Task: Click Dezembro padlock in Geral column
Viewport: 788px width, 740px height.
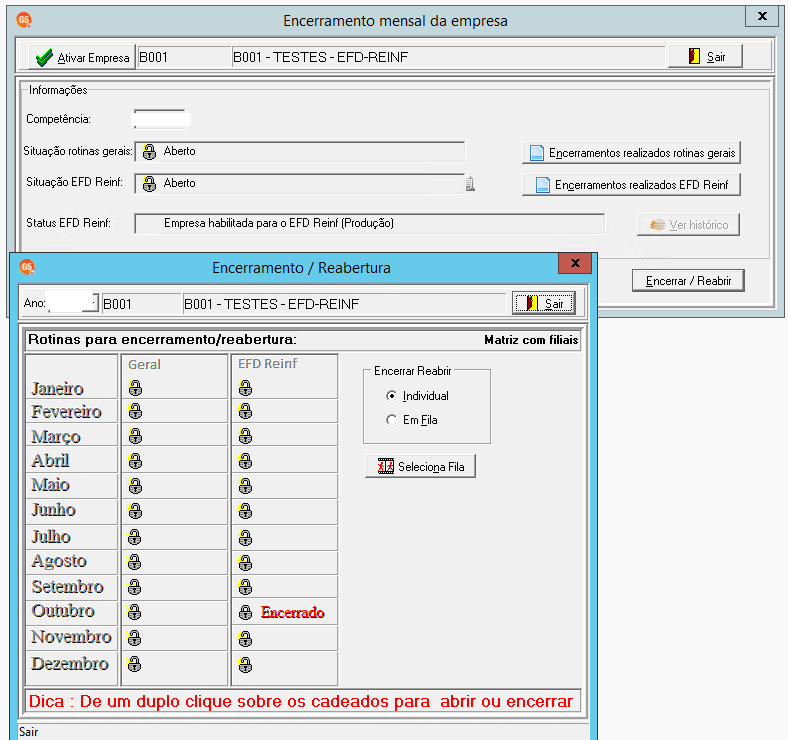Action: tap(134, 665)
